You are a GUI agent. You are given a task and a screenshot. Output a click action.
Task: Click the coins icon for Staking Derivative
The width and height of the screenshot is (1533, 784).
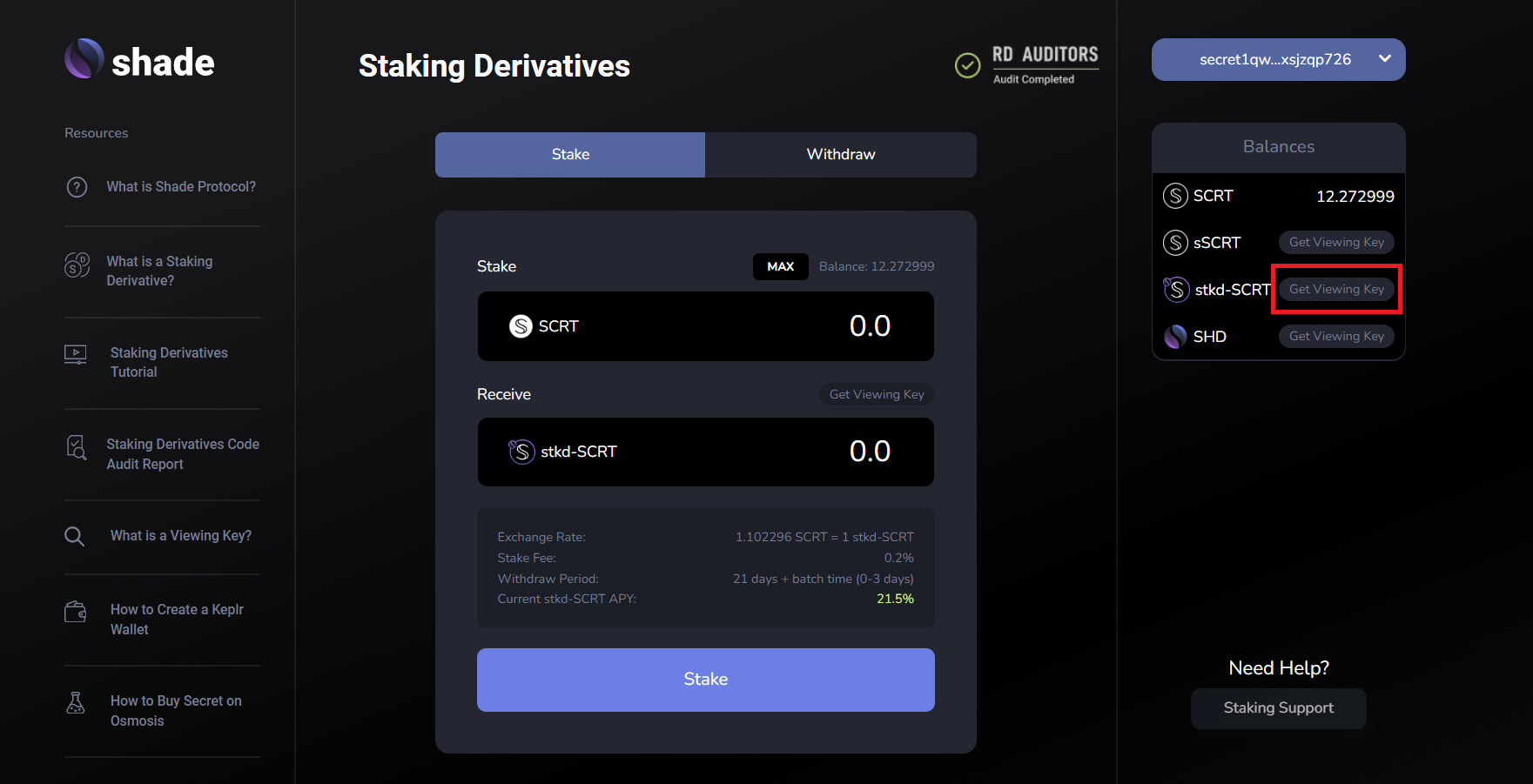click(x=77, y=265)
